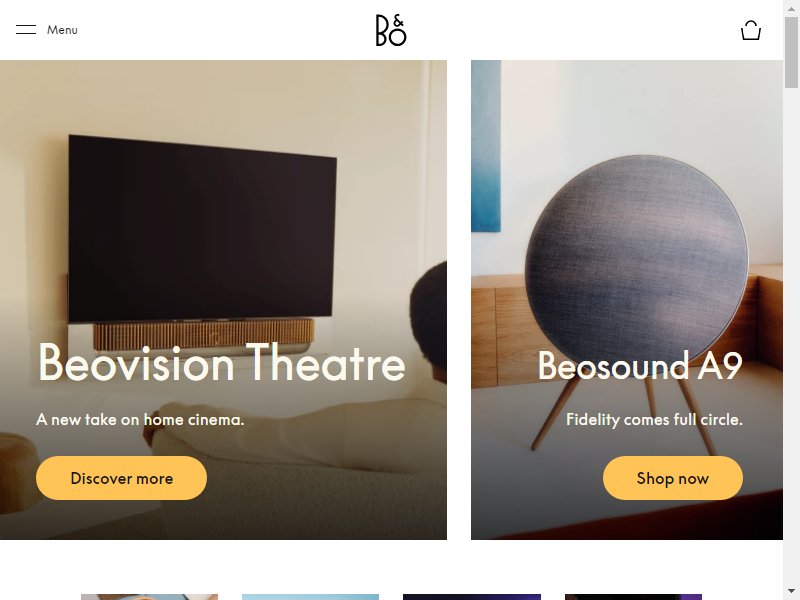Click 'Fidelity comes full circle' text
The width and height of the screenshot is (800, 600).
point(654,419)
